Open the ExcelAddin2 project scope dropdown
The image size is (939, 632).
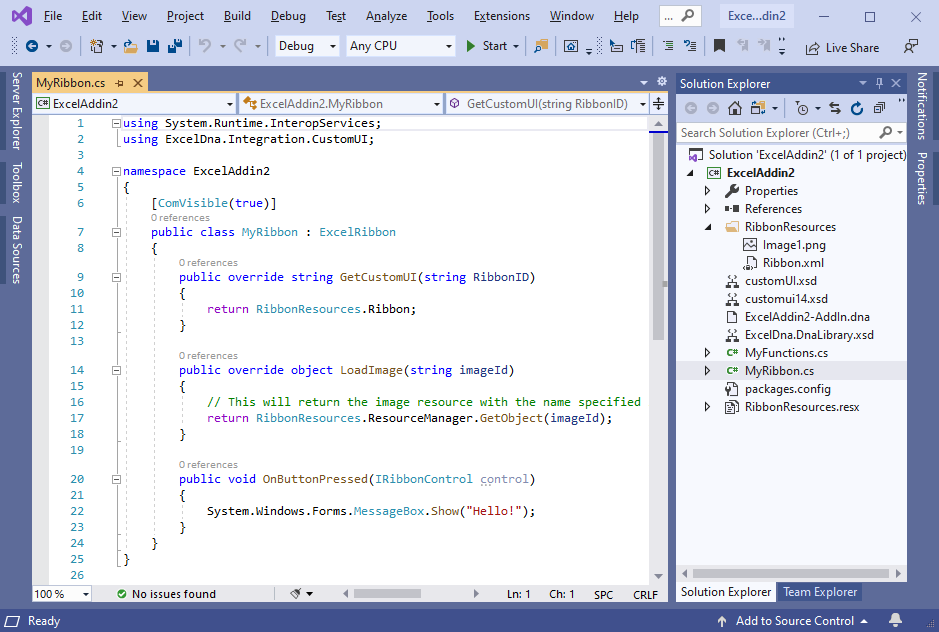pyautogui.click(x=135, y=104)
